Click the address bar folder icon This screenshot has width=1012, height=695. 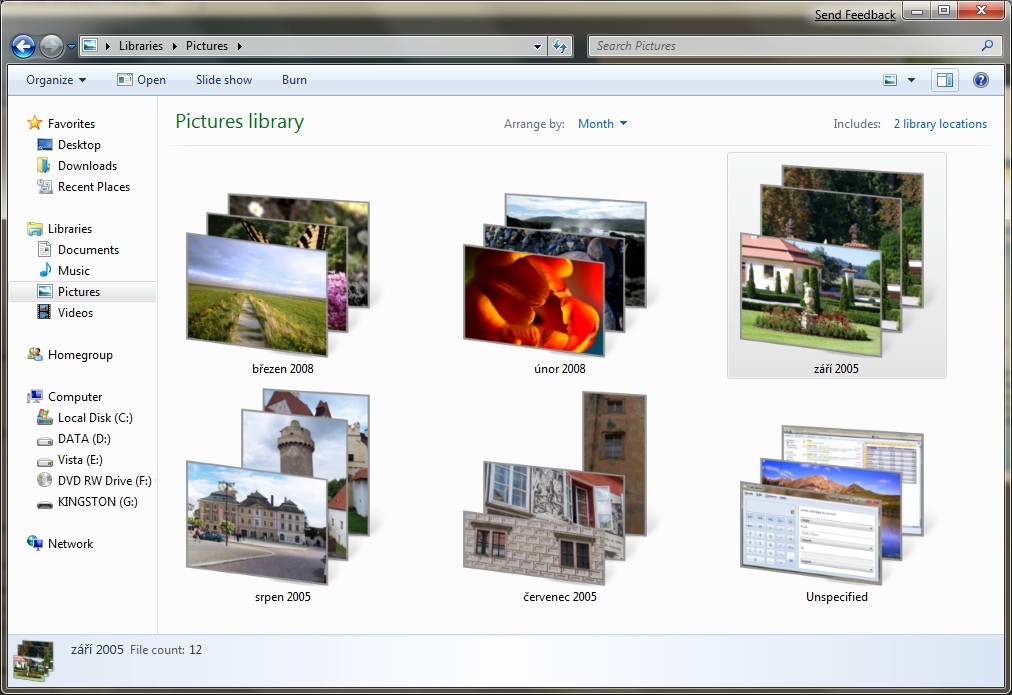pyautogui.click(x=90, y=46)
